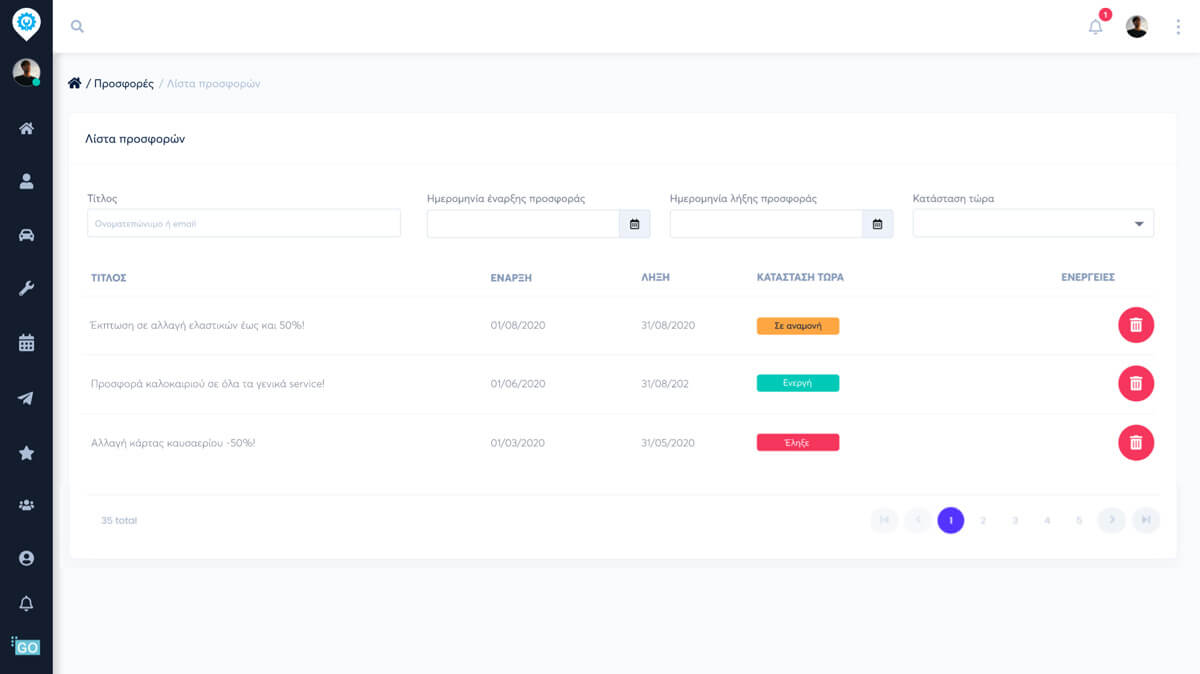
Task: Delete the offer Έκπτωση σε αλλαγή ελαστικών
Action: (x=1136, y=325)
